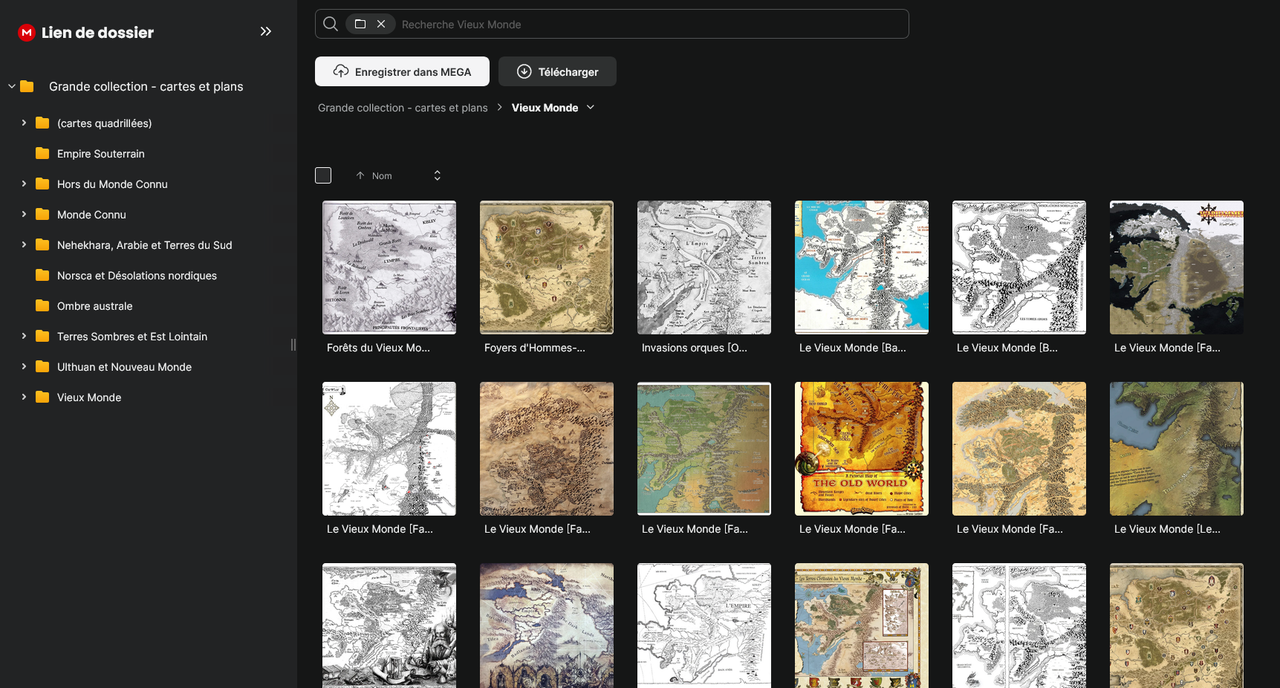The image size is (1280, 688).
Task: Expand Hors du Monde Connu chevron
Action: coord(24,184)
